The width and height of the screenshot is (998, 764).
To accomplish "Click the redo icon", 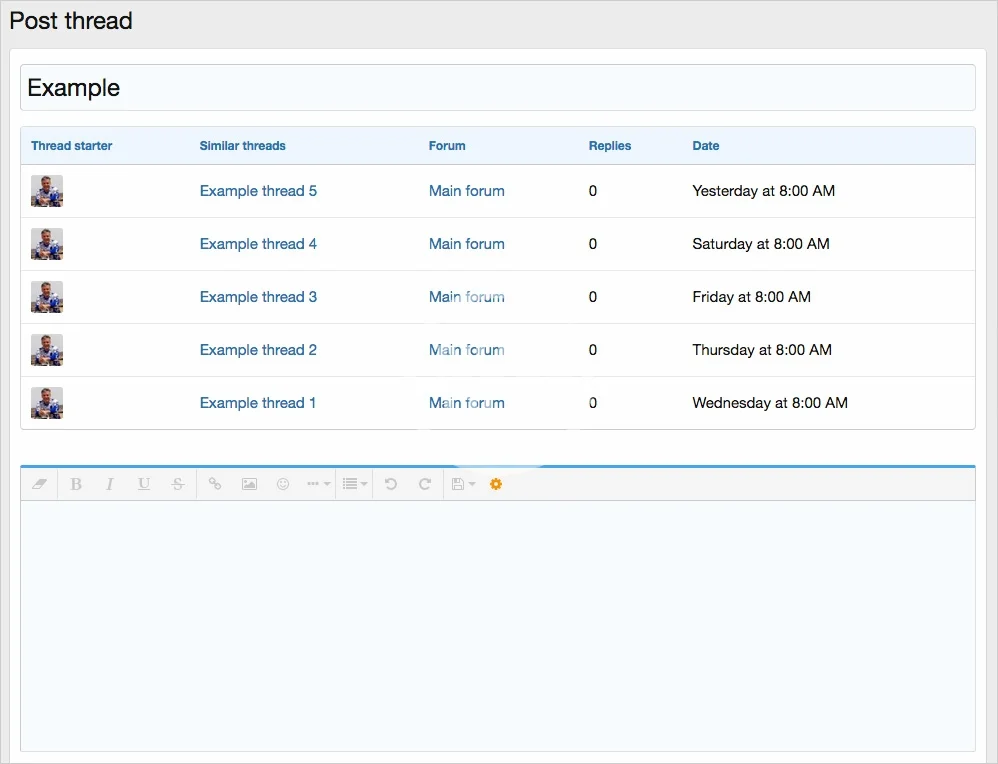I will [x=425, y=484].
